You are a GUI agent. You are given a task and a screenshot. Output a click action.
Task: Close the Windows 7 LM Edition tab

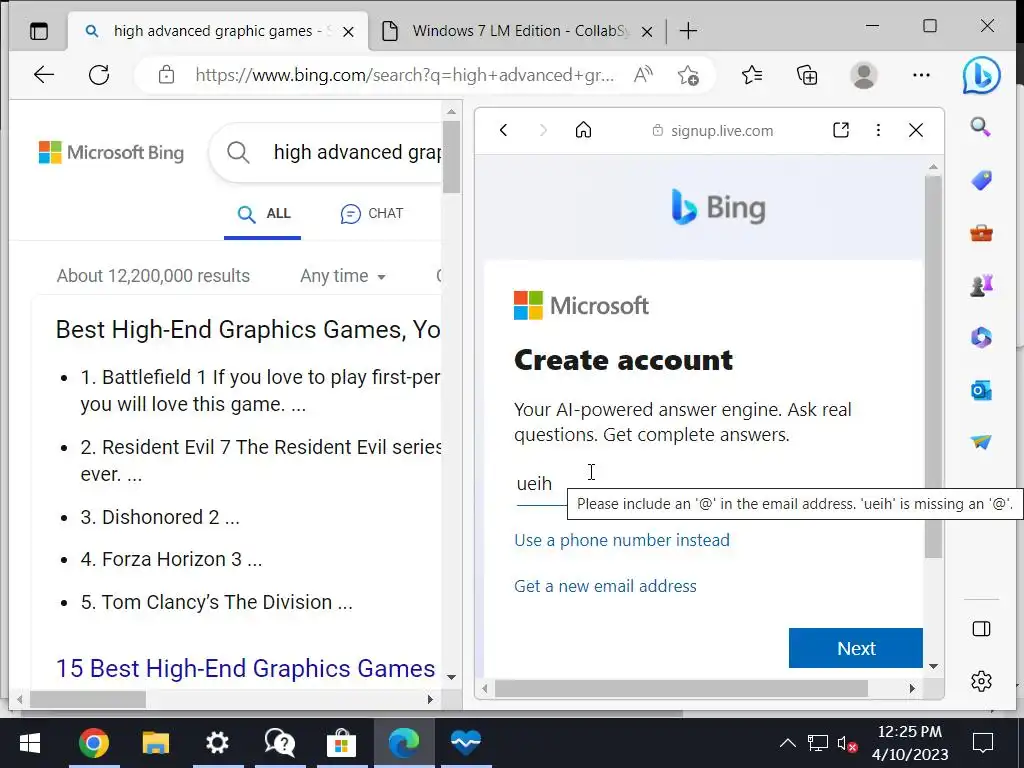647,31
